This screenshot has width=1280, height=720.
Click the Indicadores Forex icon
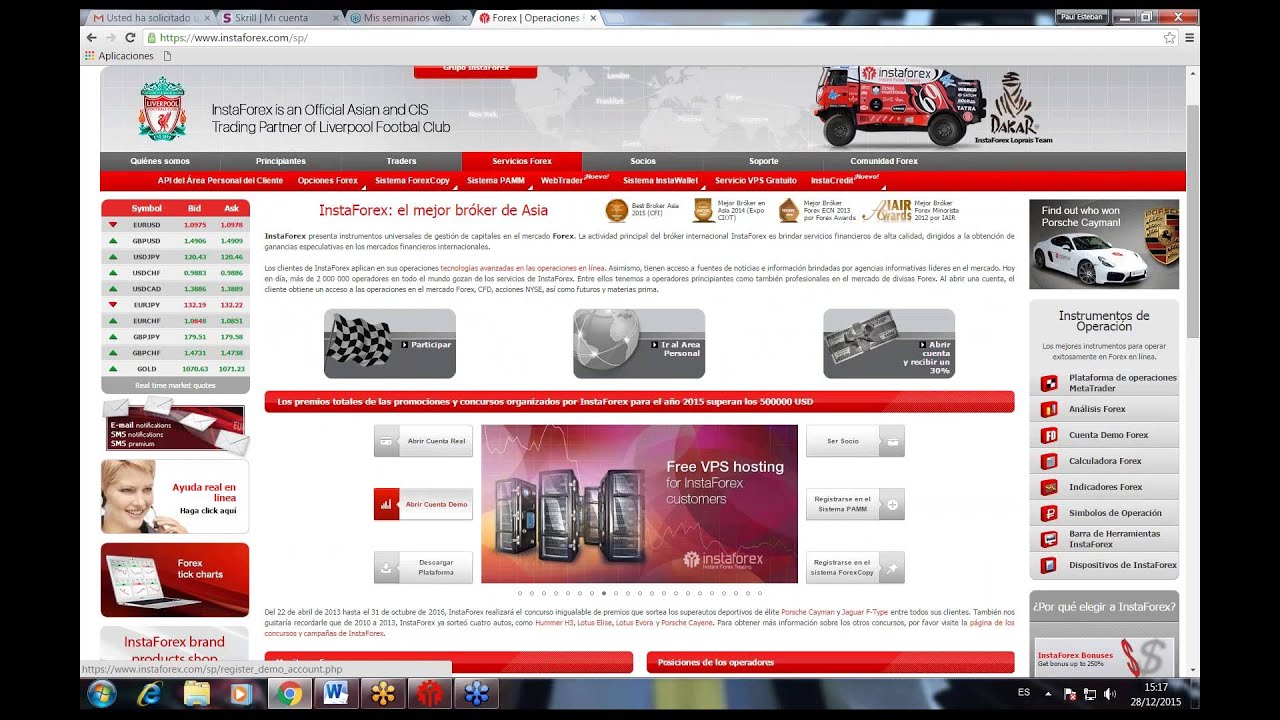point(1049,487)
